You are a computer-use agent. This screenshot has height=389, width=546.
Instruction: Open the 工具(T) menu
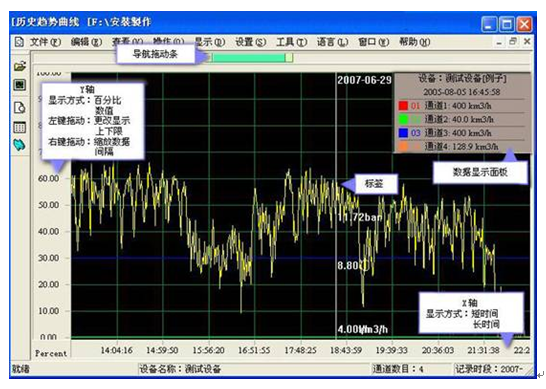point(291,42)
